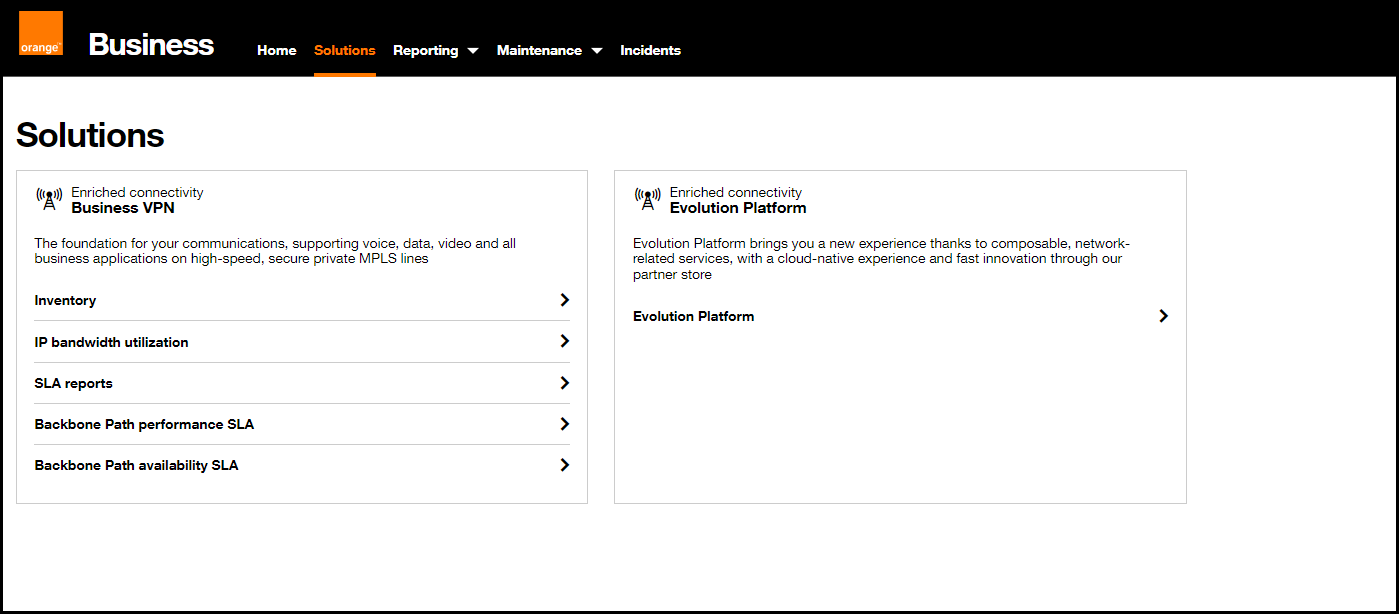Open the Maintenance menu label
1399x614 pixels.
(539, 50)
